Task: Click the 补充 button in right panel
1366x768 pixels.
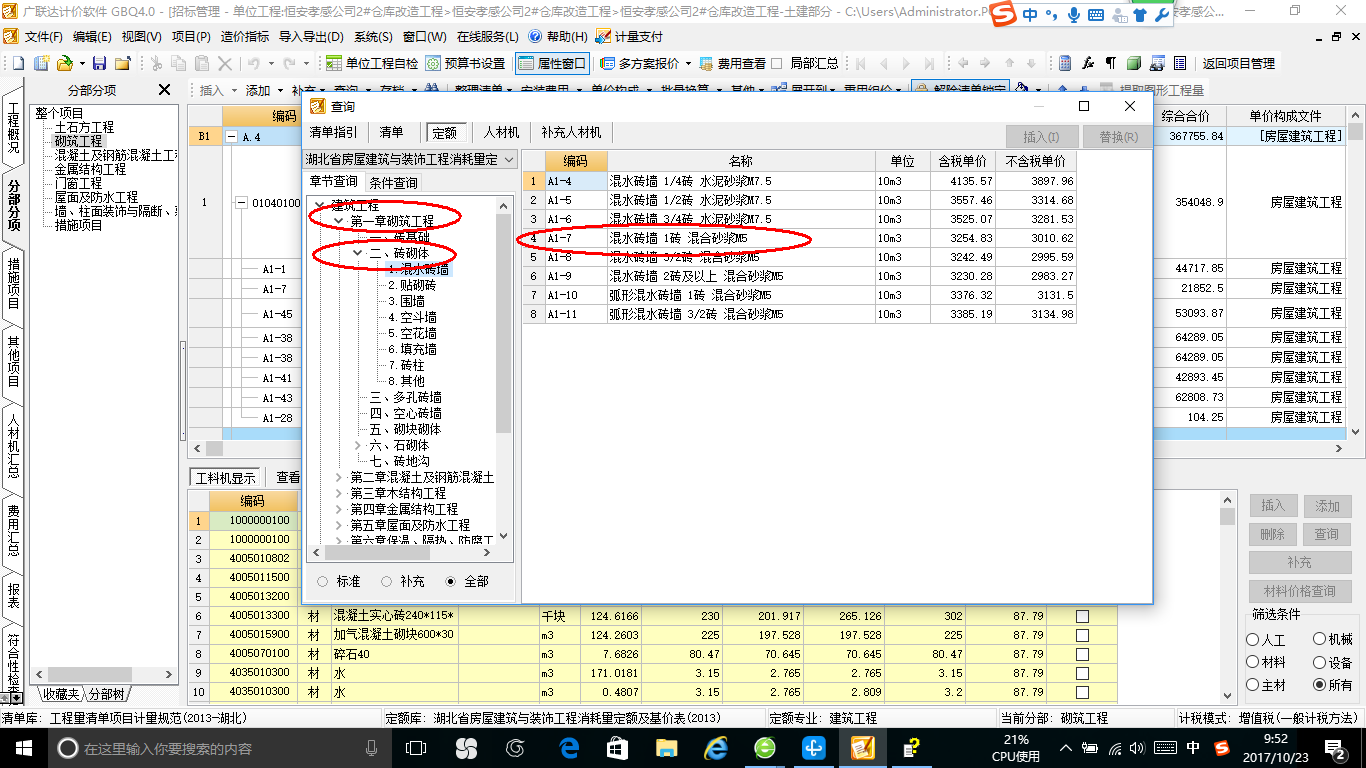Action: [x=1299, y=563]
